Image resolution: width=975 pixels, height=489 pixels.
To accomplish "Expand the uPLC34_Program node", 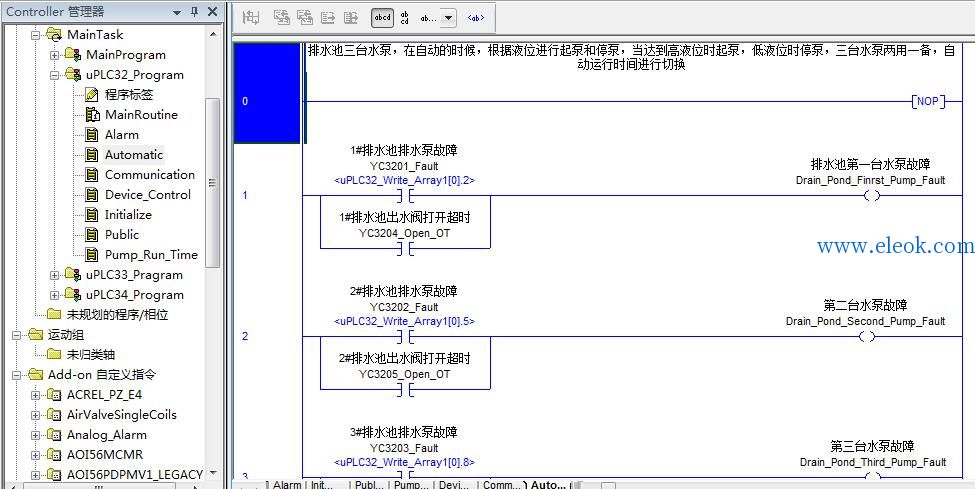I will (55, 295).
